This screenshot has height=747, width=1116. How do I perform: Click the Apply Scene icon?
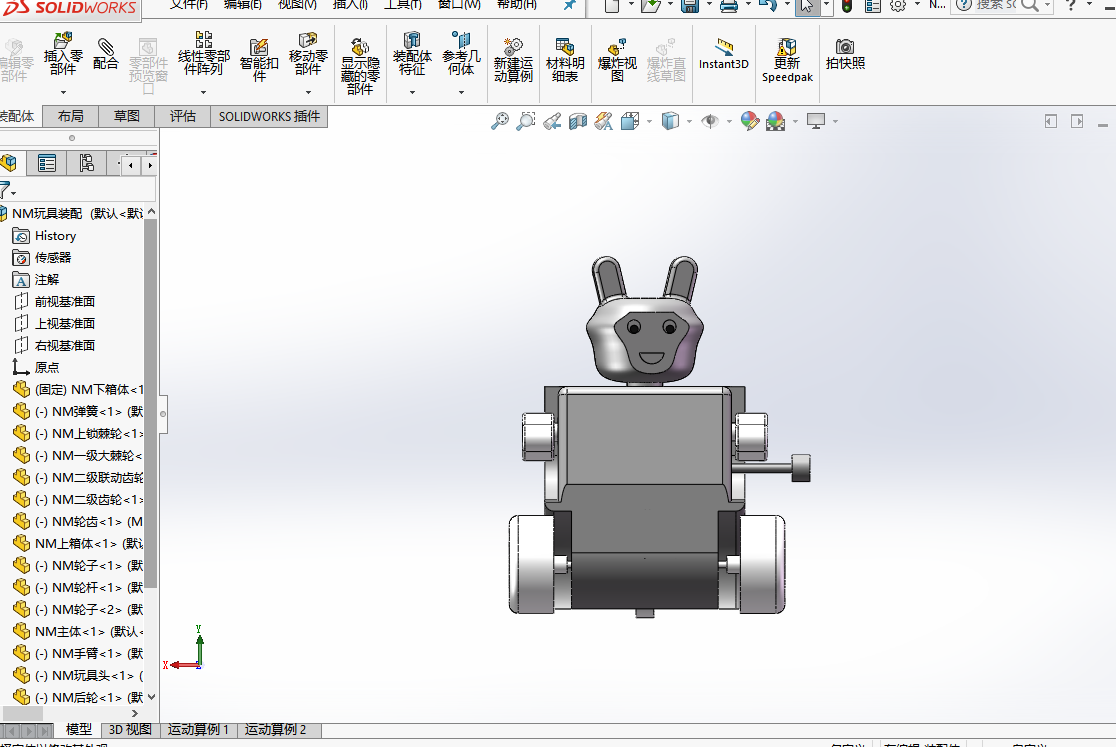[x=776, y=122]
